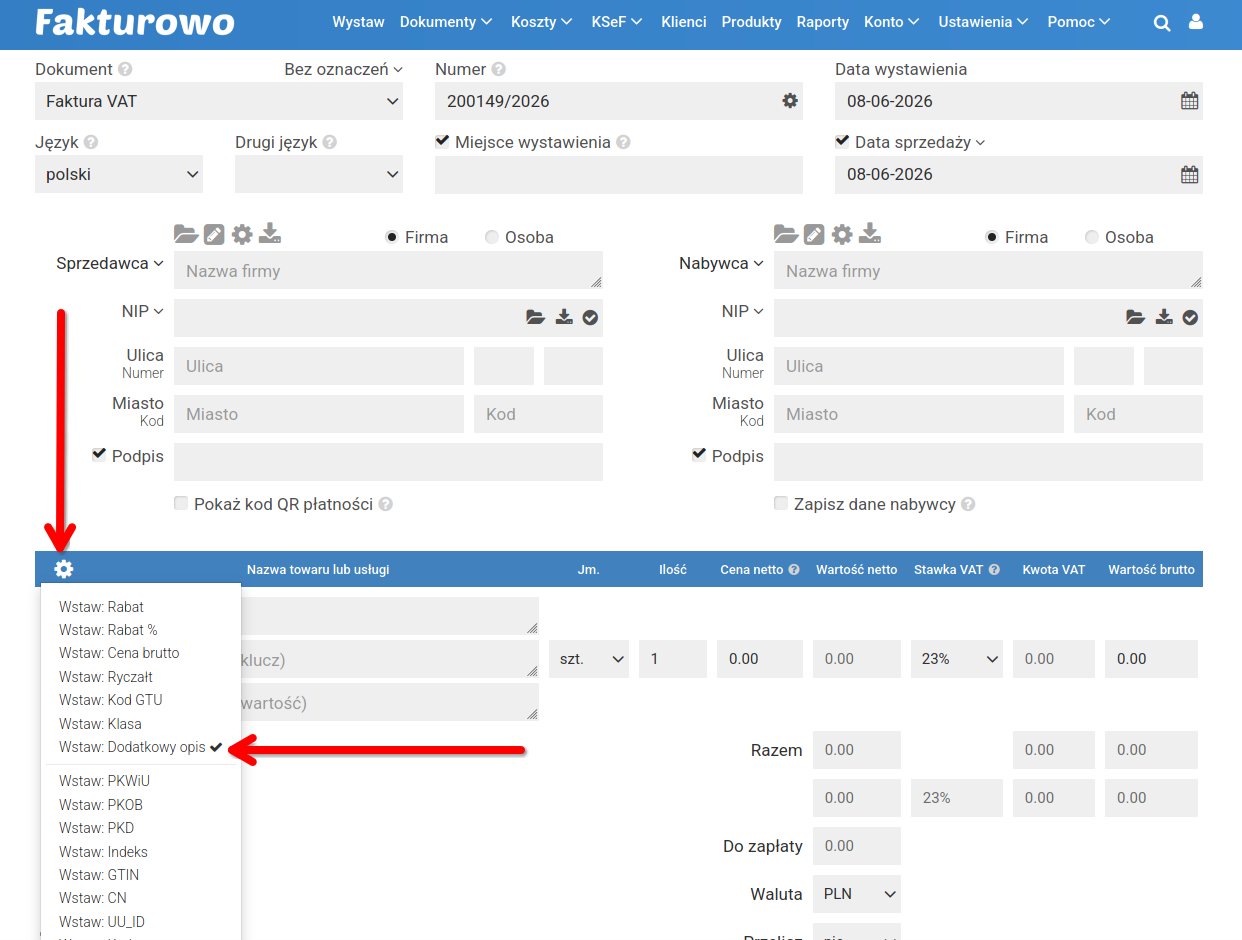The image size is (1242, 940).
Task: Download data by seller NIP icon
Action: click(564, 318)
